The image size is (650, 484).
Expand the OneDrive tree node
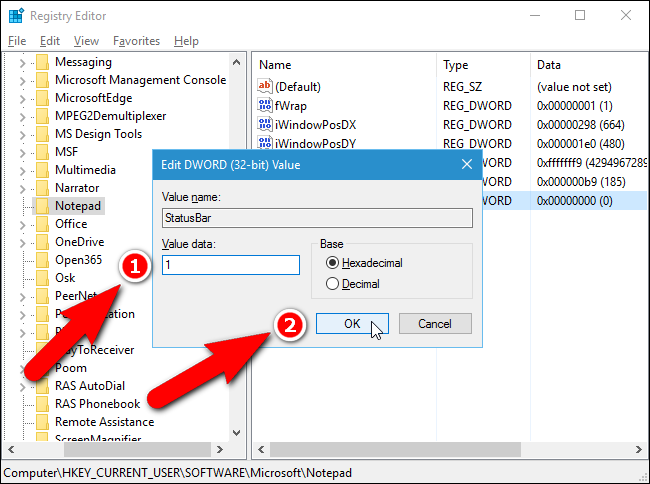click(22, 243)
